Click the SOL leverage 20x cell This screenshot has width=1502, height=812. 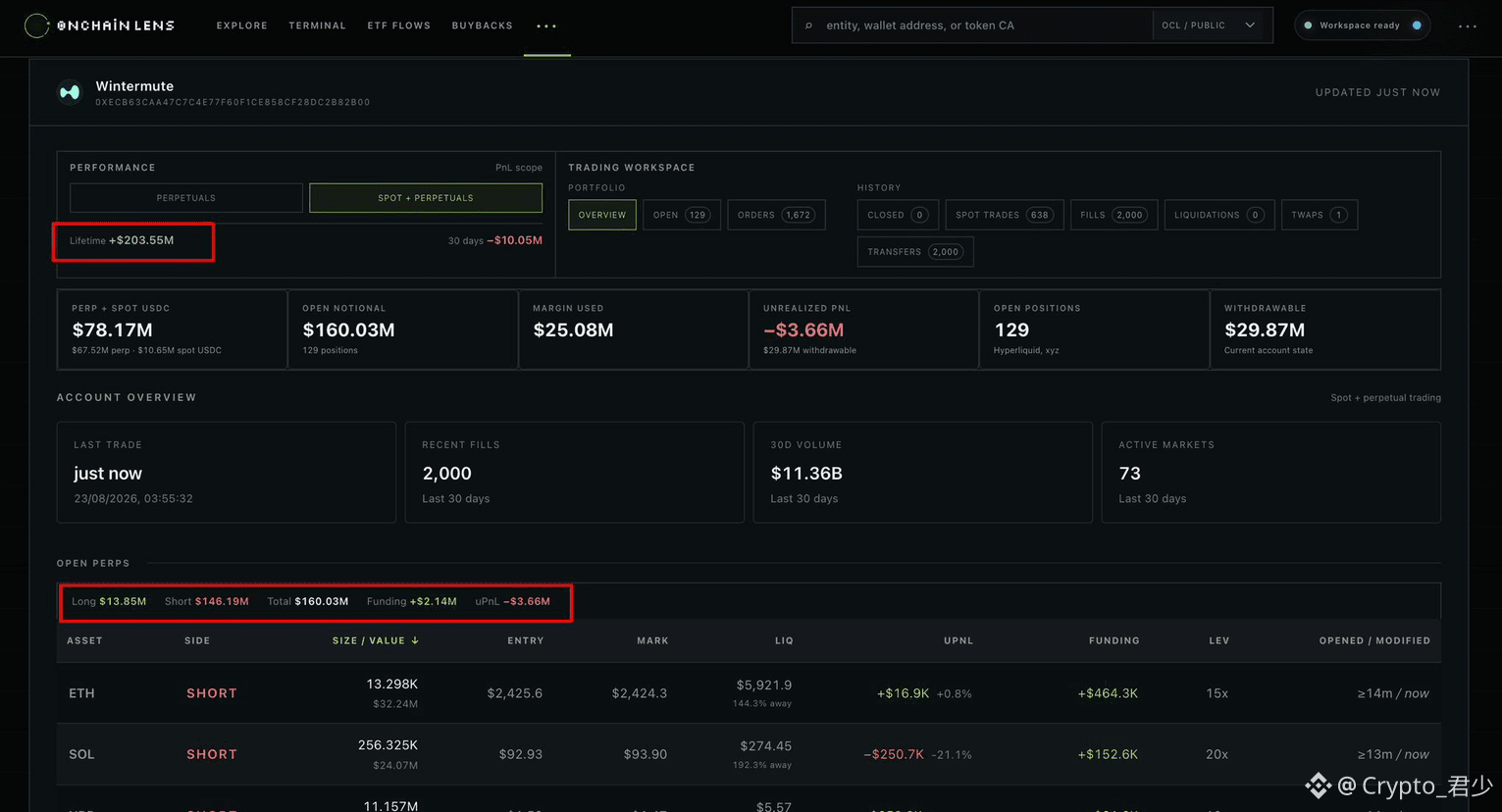[x=1217, y=754]
